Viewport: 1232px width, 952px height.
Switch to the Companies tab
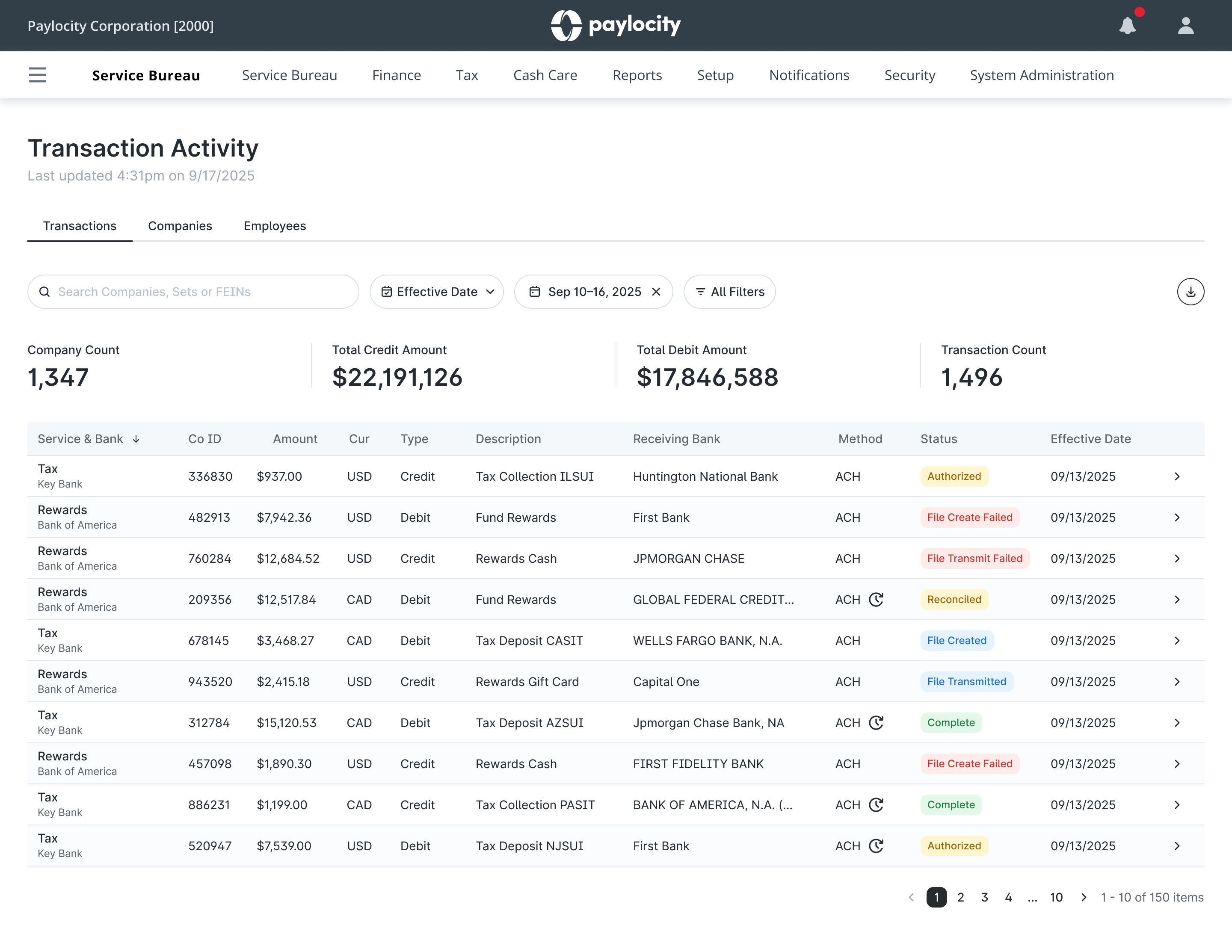(x=180, y=225)
